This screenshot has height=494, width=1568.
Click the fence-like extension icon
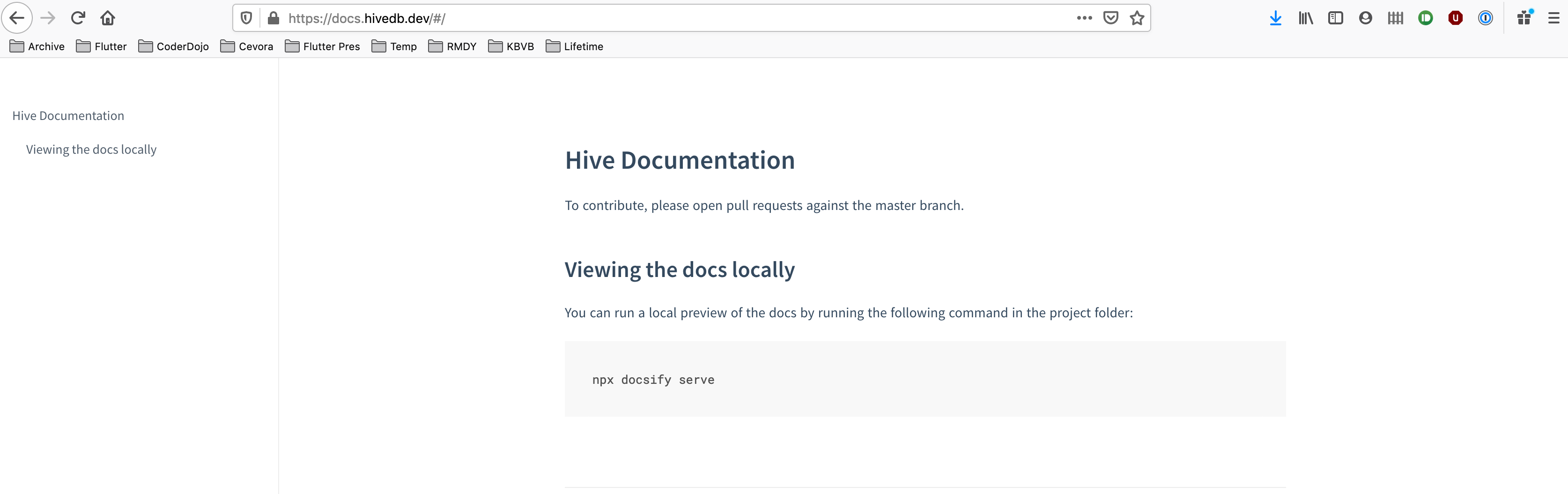1395,18
